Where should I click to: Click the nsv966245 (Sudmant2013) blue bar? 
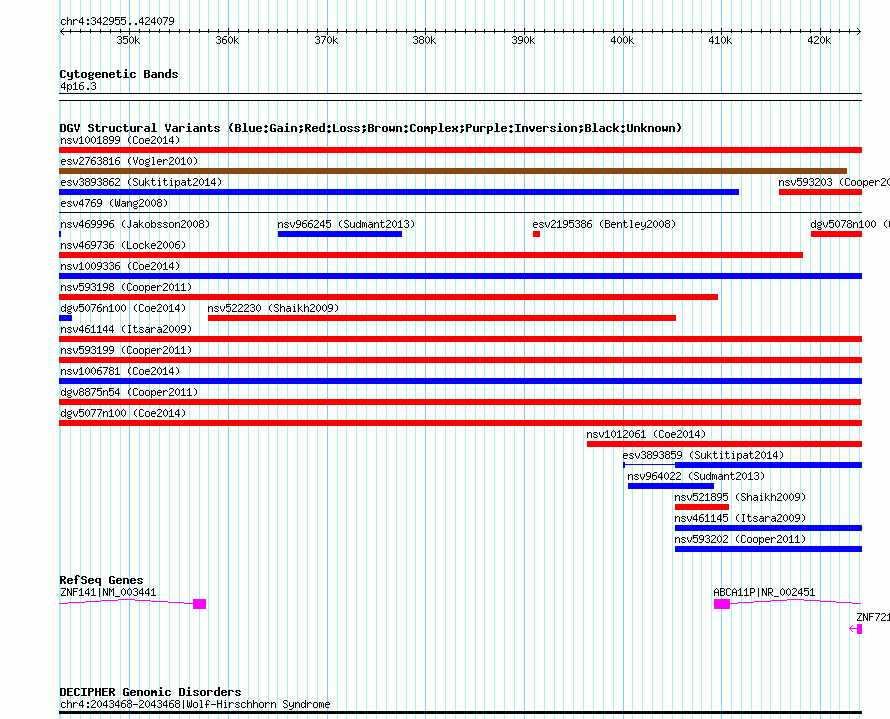point(340,234)
